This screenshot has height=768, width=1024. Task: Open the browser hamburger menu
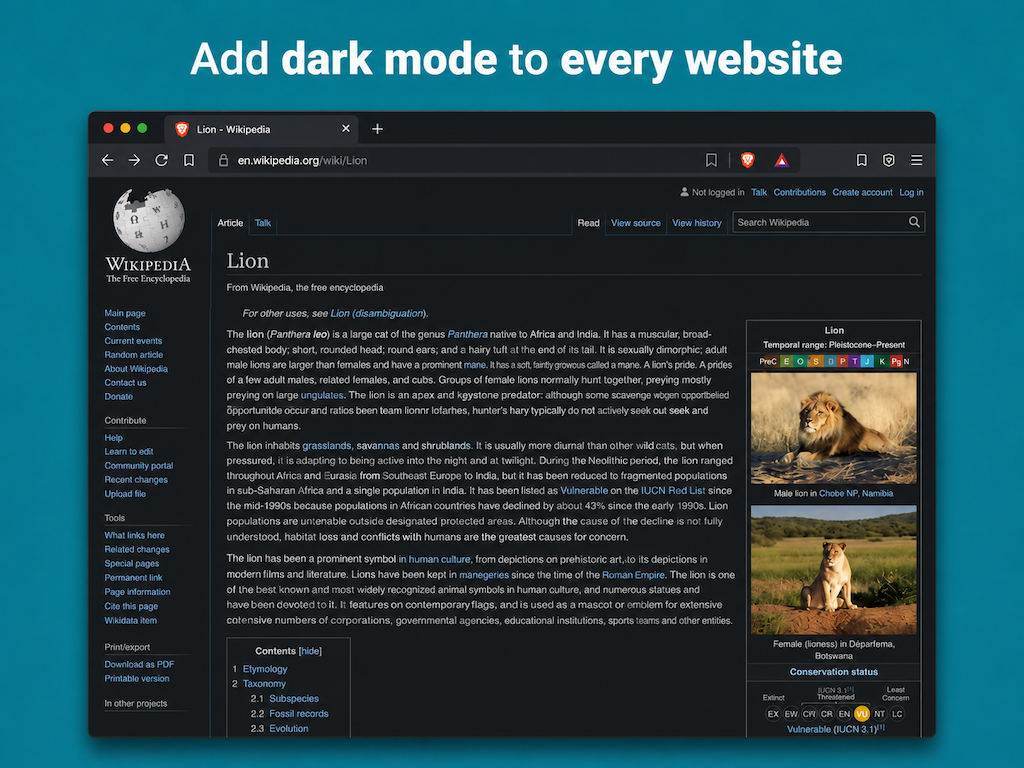pyautogui.click(x=917, y=160)
